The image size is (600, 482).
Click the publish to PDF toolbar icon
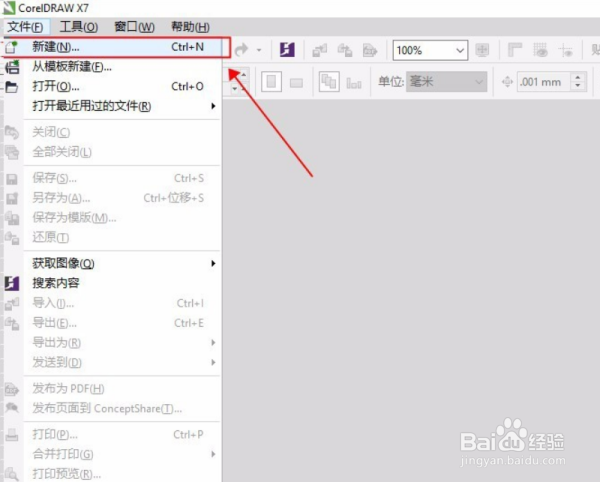[x=370, y=50]
